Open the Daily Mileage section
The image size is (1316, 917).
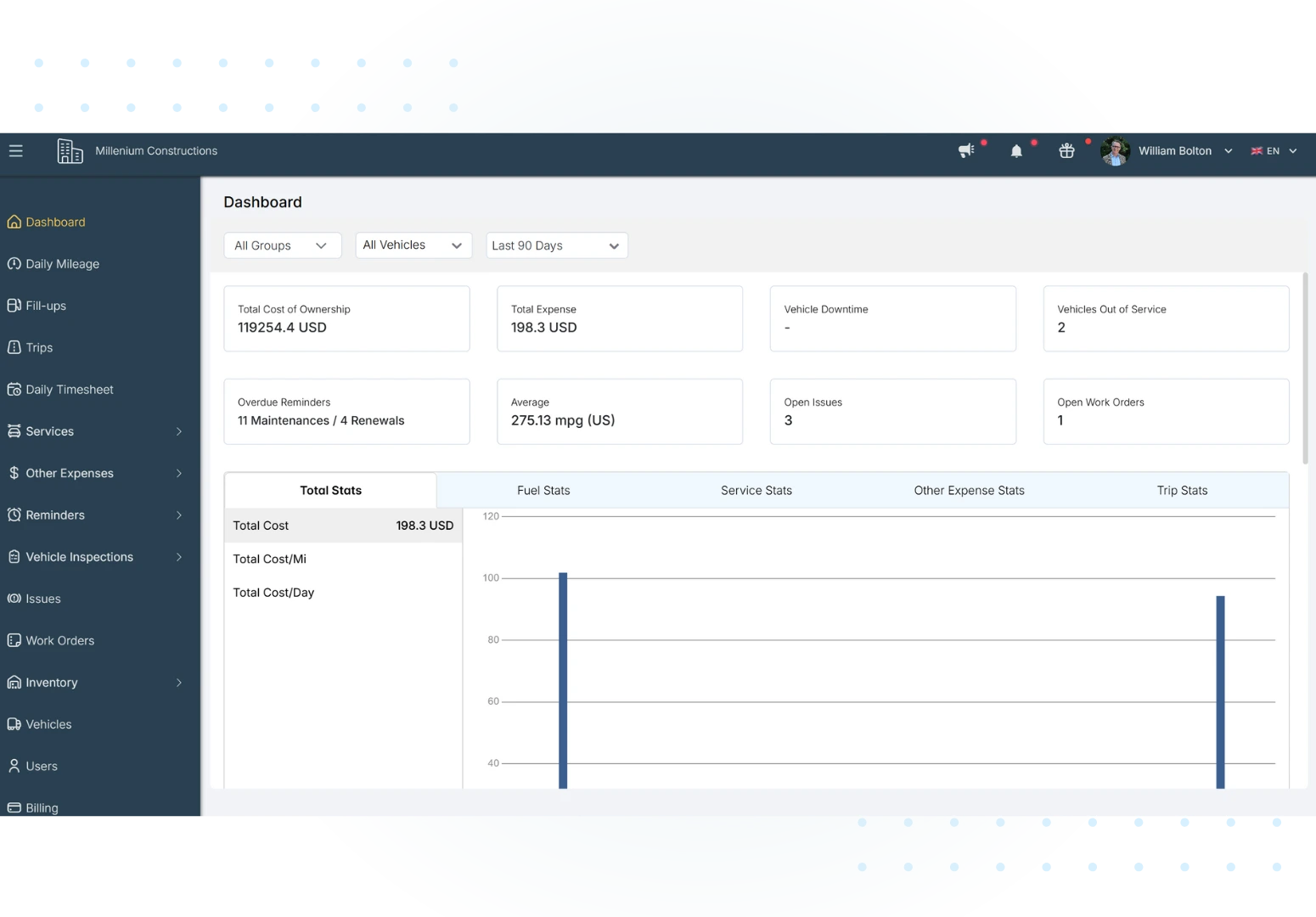click(62, 263)
